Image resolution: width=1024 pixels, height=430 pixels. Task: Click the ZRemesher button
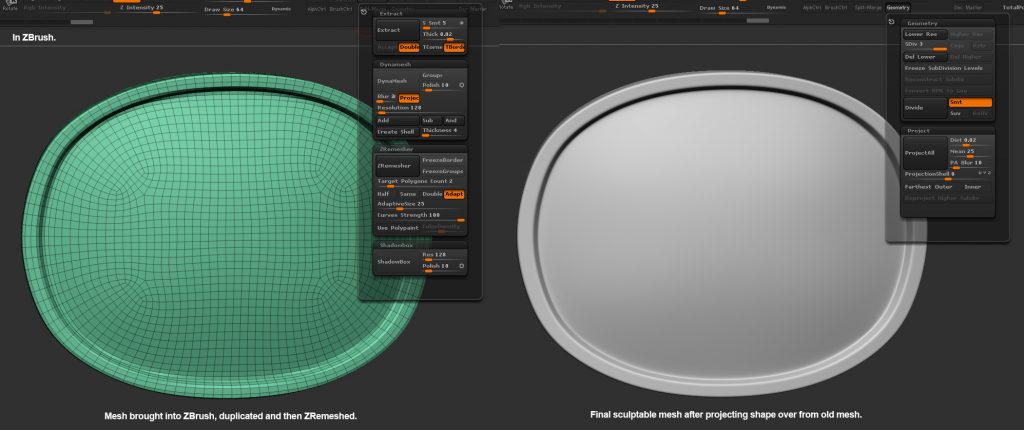397,166
